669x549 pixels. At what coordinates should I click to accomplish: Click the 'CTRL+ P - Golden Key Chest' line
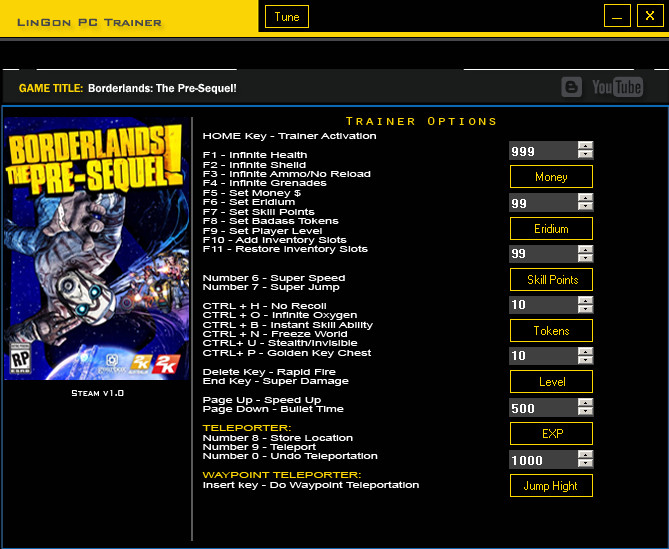pos(287,353)
